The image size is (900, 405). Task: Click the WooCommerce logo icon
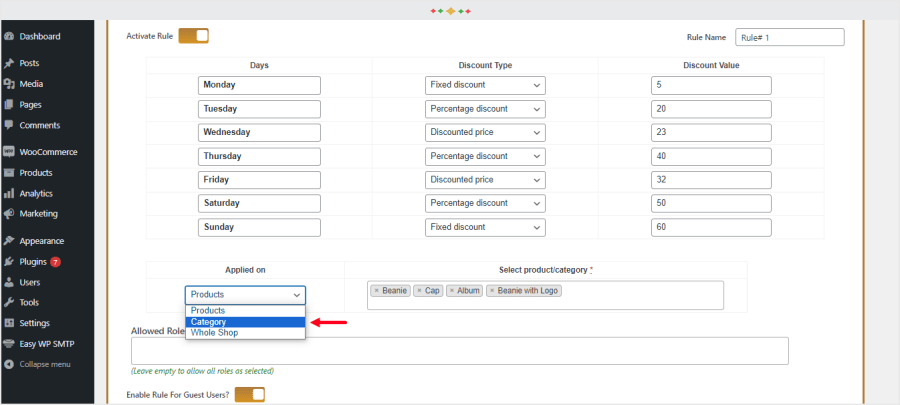[x=9, y=152]
